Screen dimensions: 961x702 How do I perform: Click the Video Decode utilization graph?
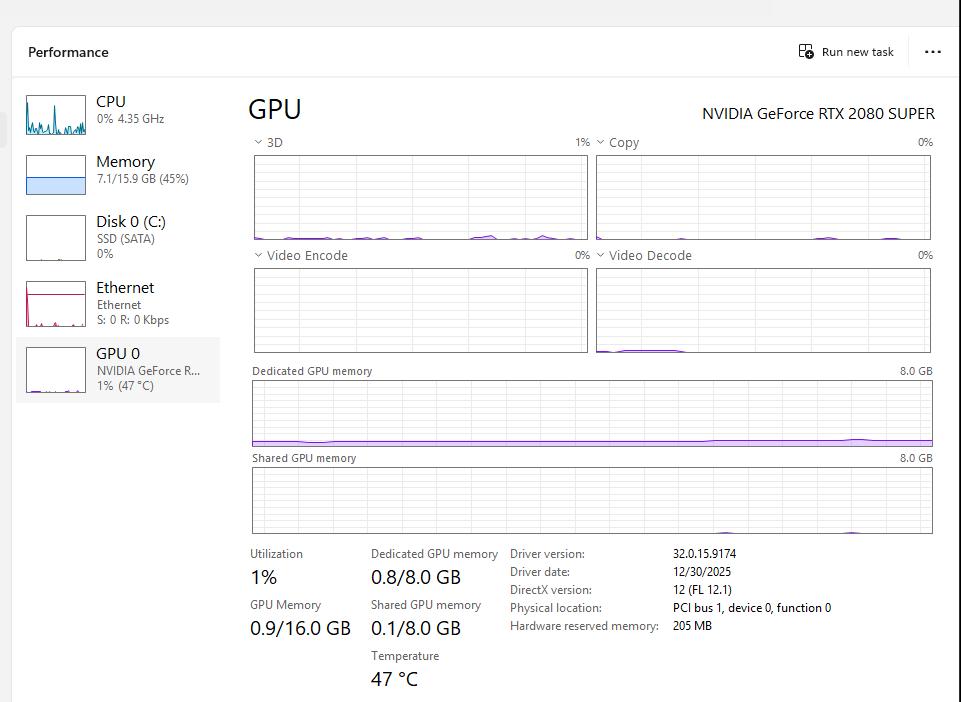(763, 310)
